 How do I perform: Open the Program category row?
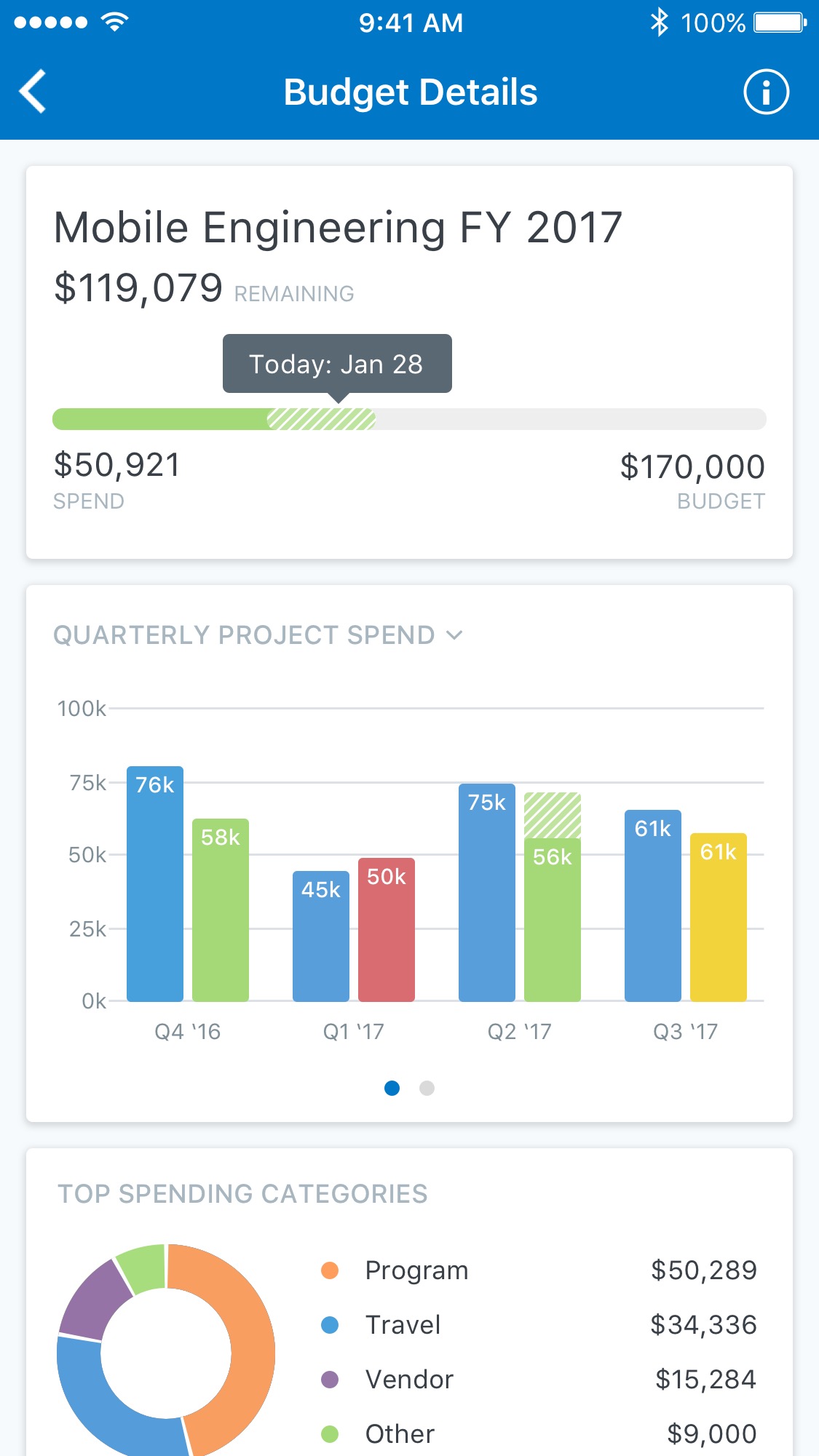539,1270
